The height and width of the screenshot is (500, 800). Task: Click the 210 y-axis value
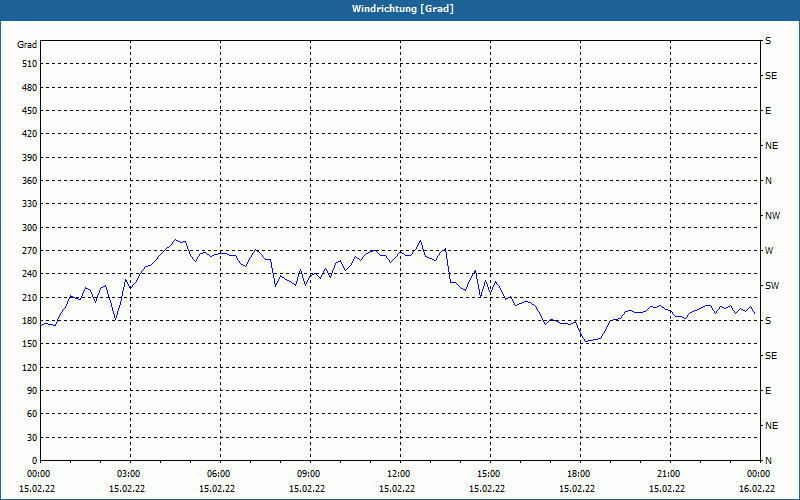tap(29, 297)
